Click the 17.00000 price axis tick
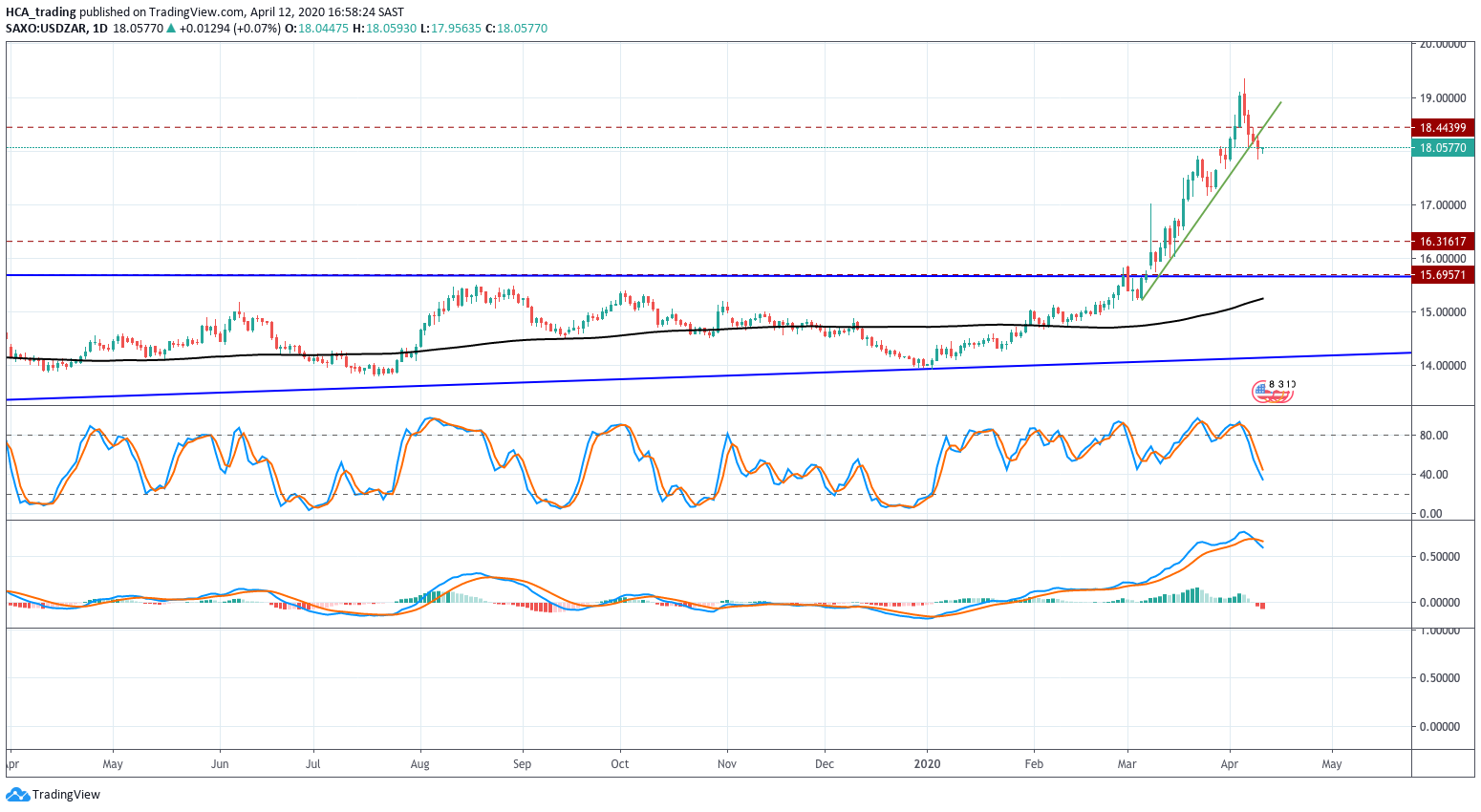 coord(1443,205)
